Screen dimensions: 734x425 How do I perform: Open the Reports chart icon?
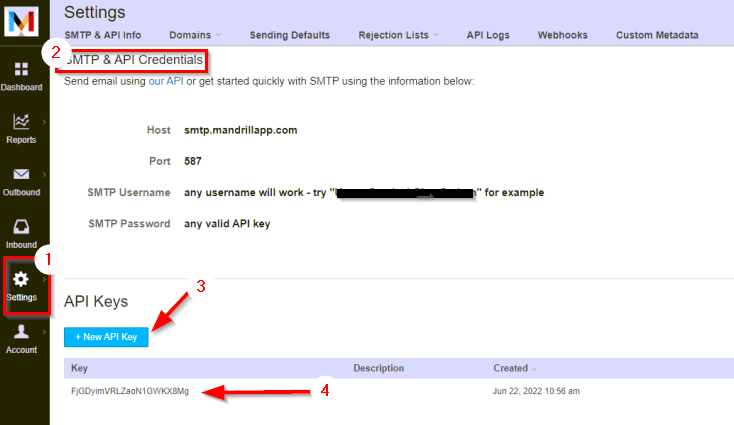coord(21,121)
